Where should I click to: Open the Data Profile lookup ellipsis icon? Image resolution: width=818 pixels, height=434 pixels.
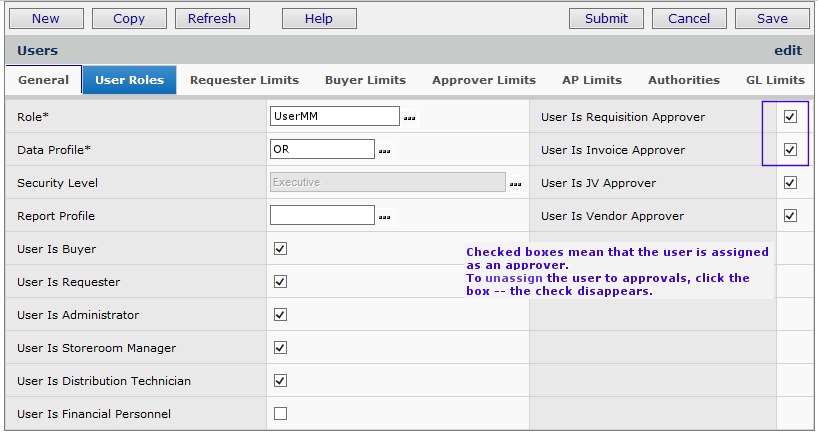click(x=384, y=151)
